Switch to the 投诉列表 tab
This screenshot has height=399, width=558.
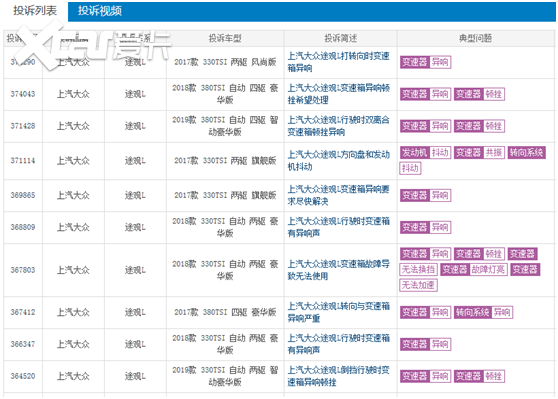[x=35, y=11]
